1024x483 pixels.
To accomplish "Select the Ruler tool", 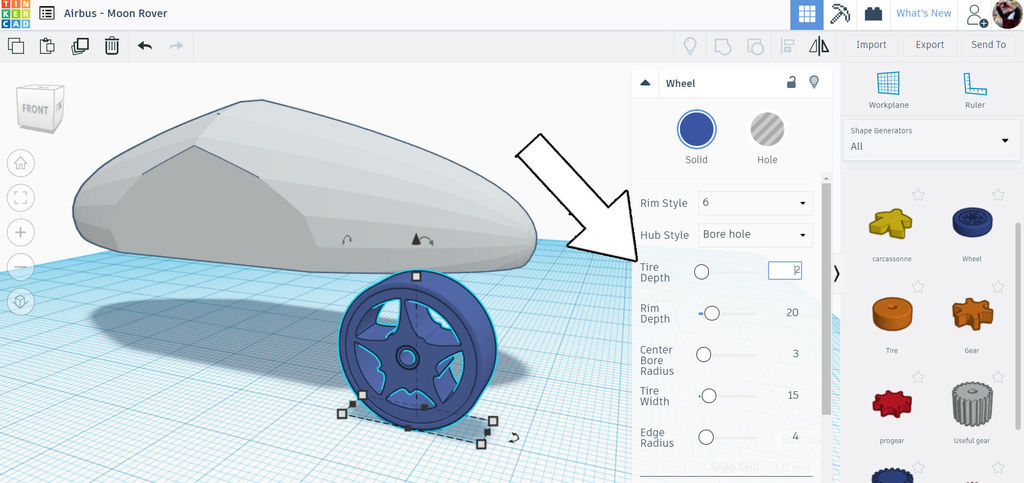I will pos(974,90).
